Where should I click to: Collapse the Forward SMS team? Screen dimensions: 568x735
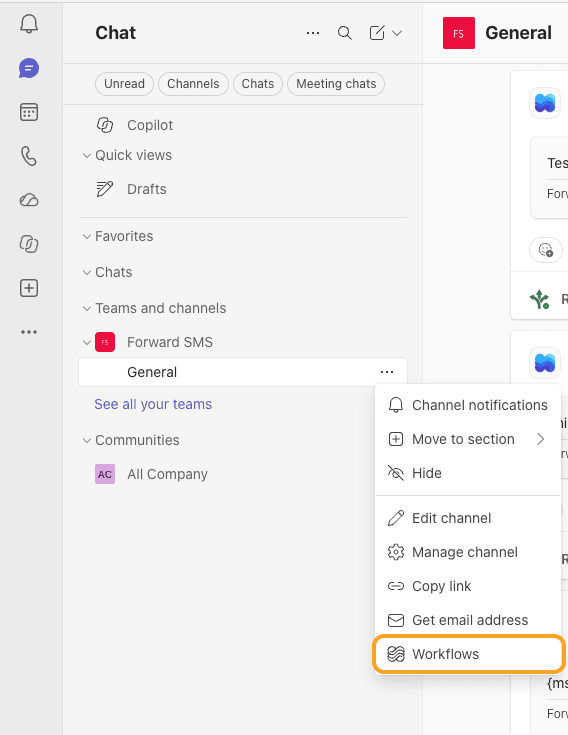(87, 342)
